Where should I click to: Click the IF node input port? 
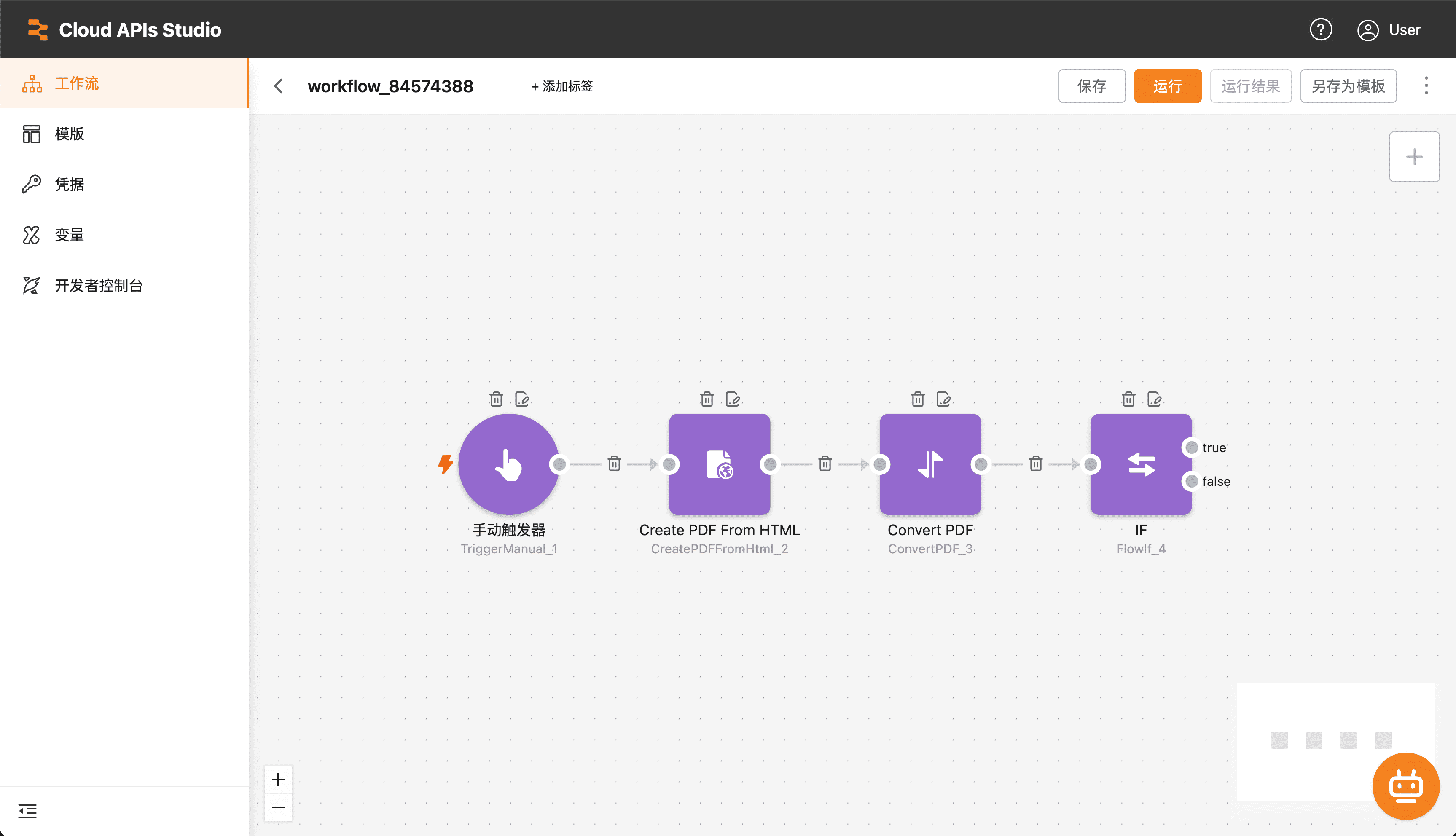[1091, 464]
